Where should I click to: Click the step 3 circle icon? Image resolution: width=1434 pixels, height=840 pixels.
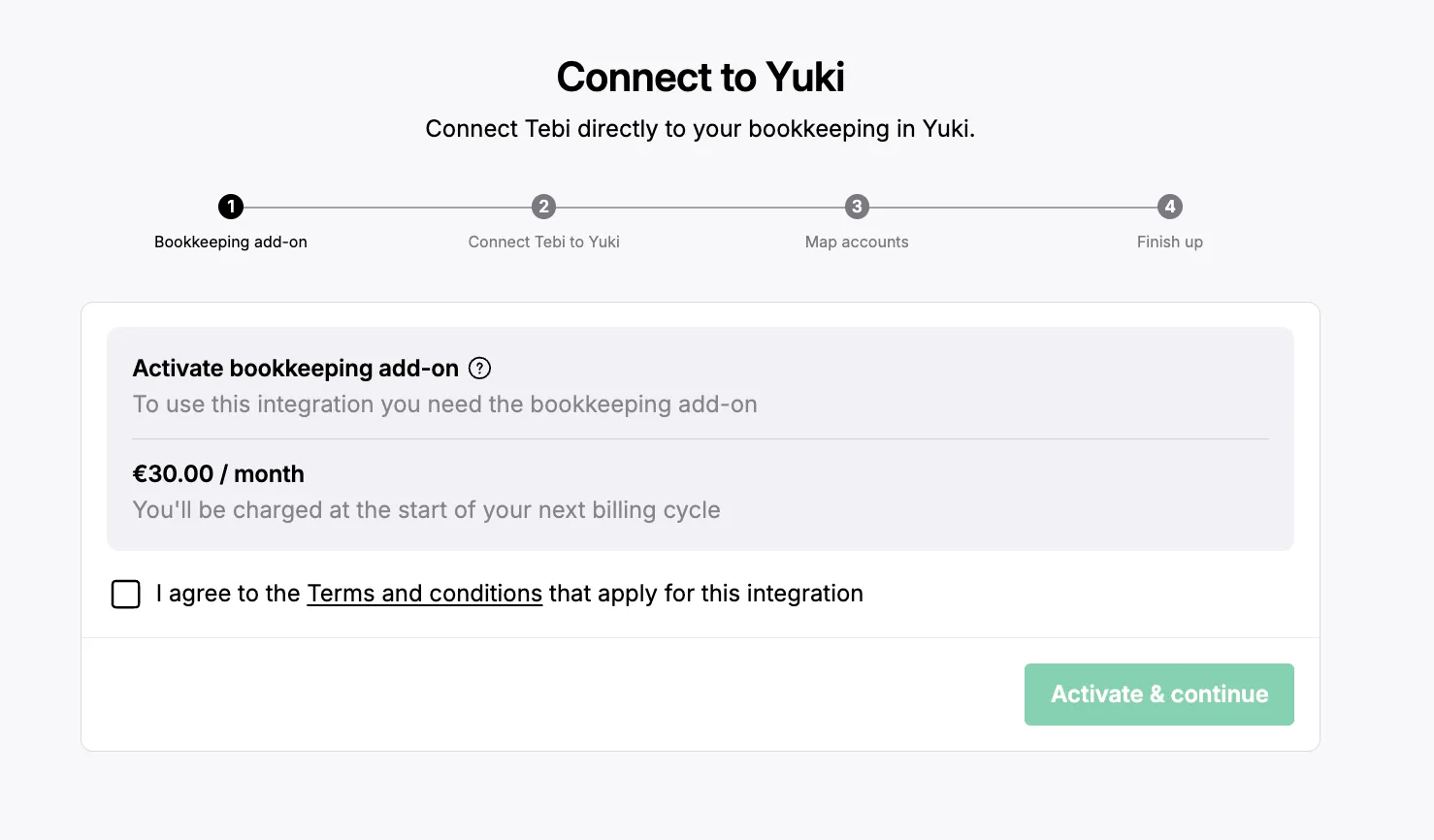[857, 207]
